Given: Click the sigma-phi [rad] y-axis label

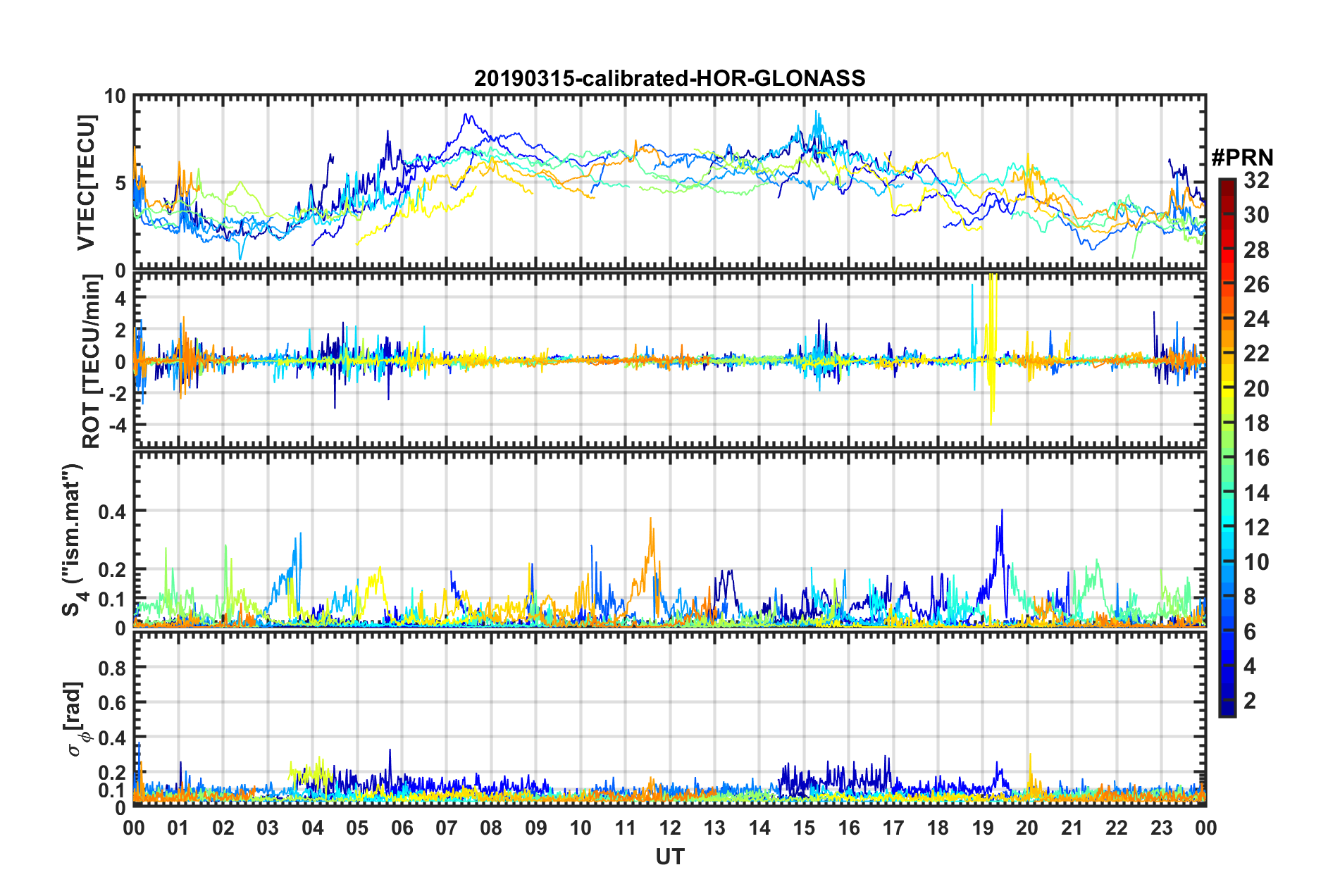Looking at the screenshot, I should point(76,718).
